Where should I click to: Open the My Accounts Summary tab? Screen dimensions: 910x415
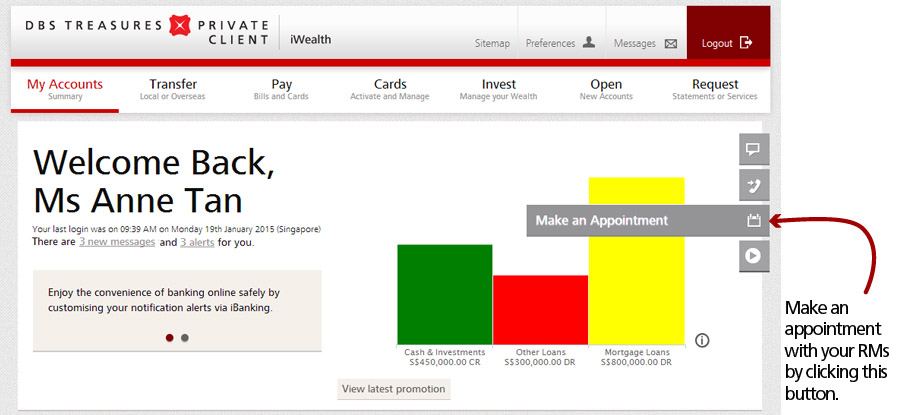point(65,89)
